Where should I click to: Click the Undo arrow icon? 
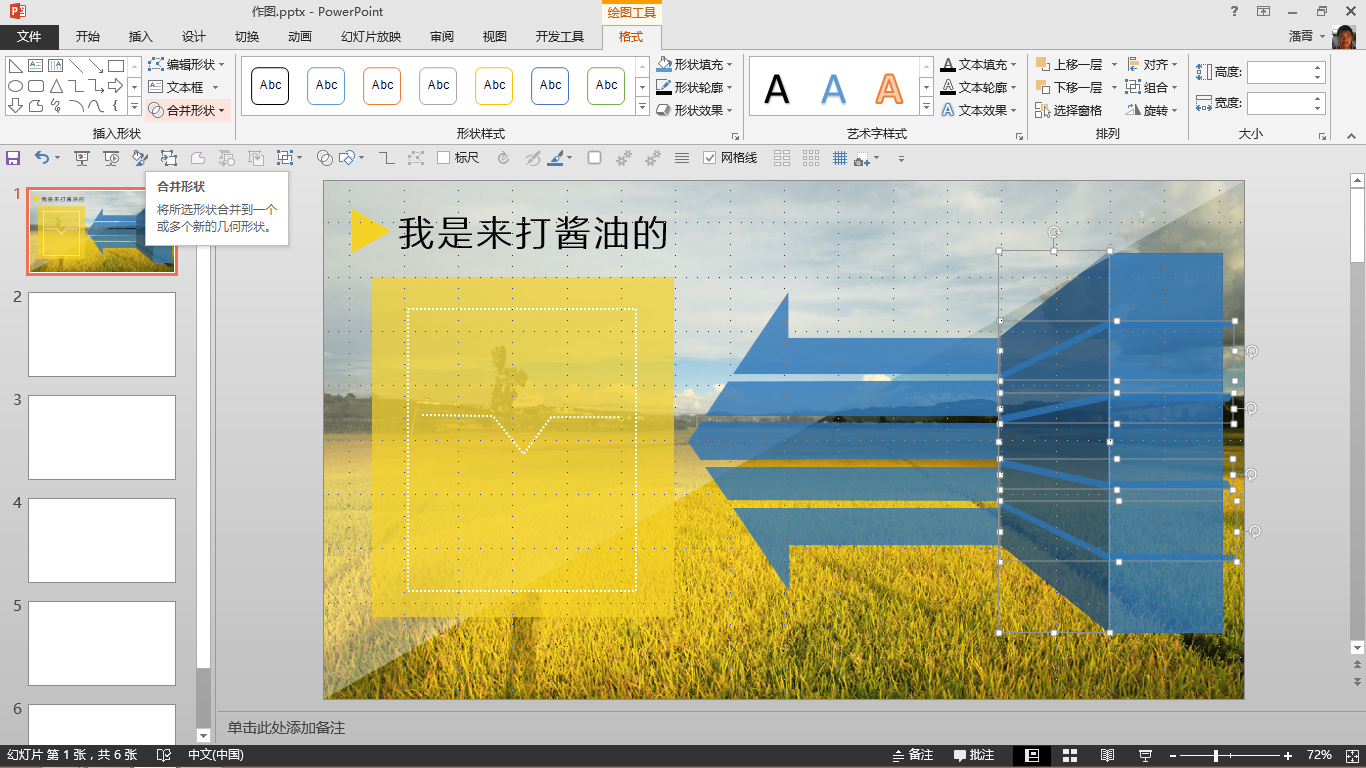click(x=41, y=158)
